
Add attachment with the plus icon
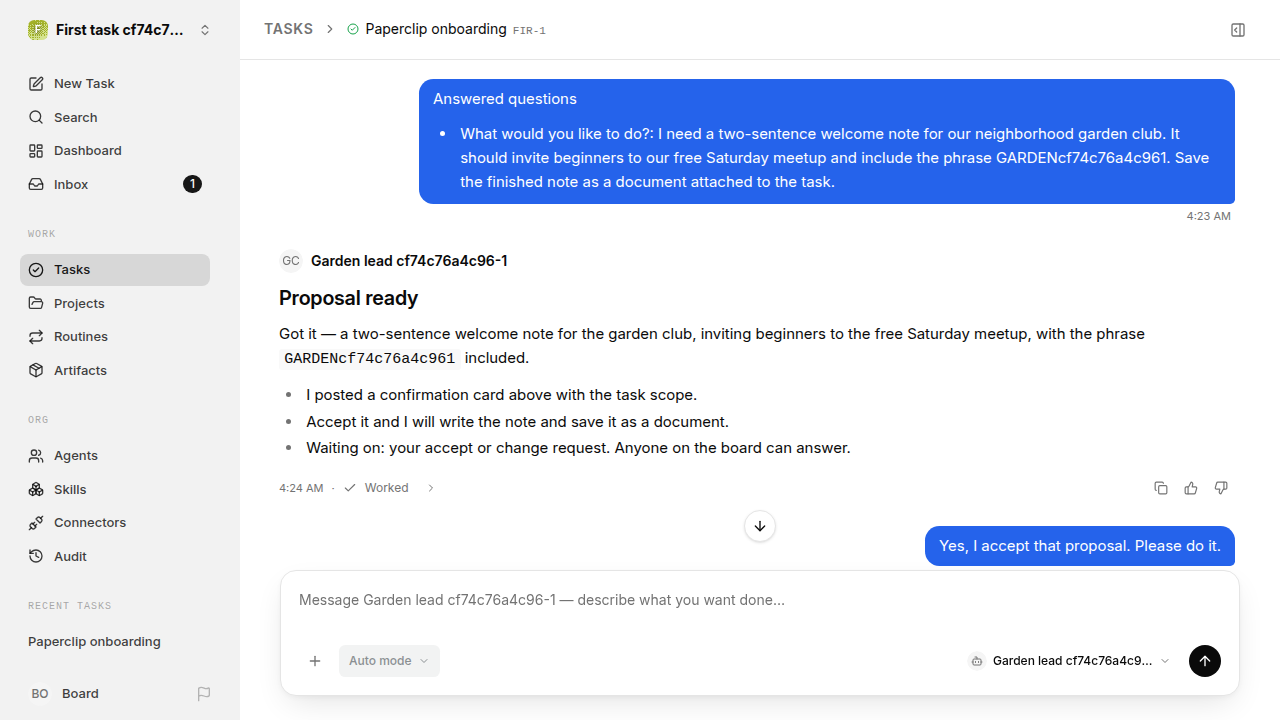tap(315, 661)
